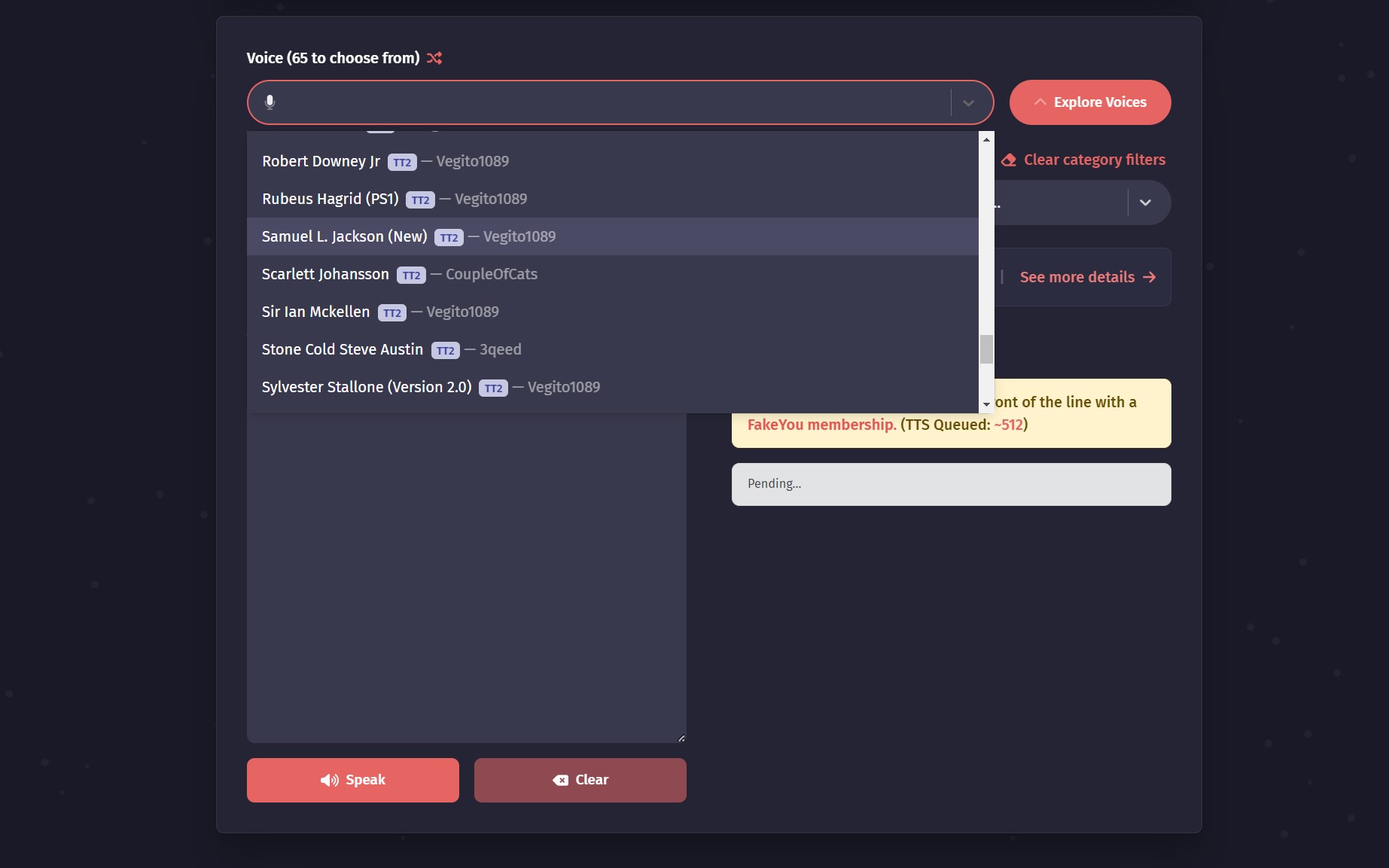
Task: Open Explore Voices panel
Action: [x=1090, y=102]
